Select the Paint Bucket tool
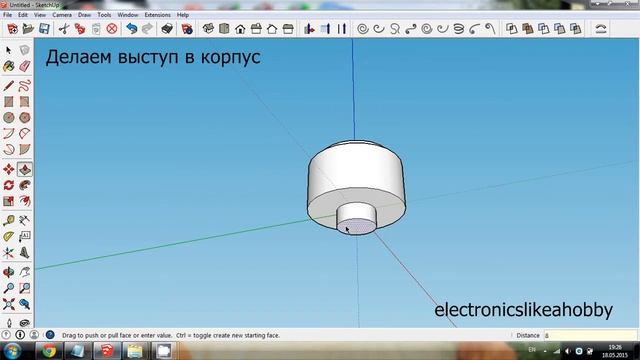Image resolution: width=640 pixels, height=360 pixels. click(x=9, y=66)
